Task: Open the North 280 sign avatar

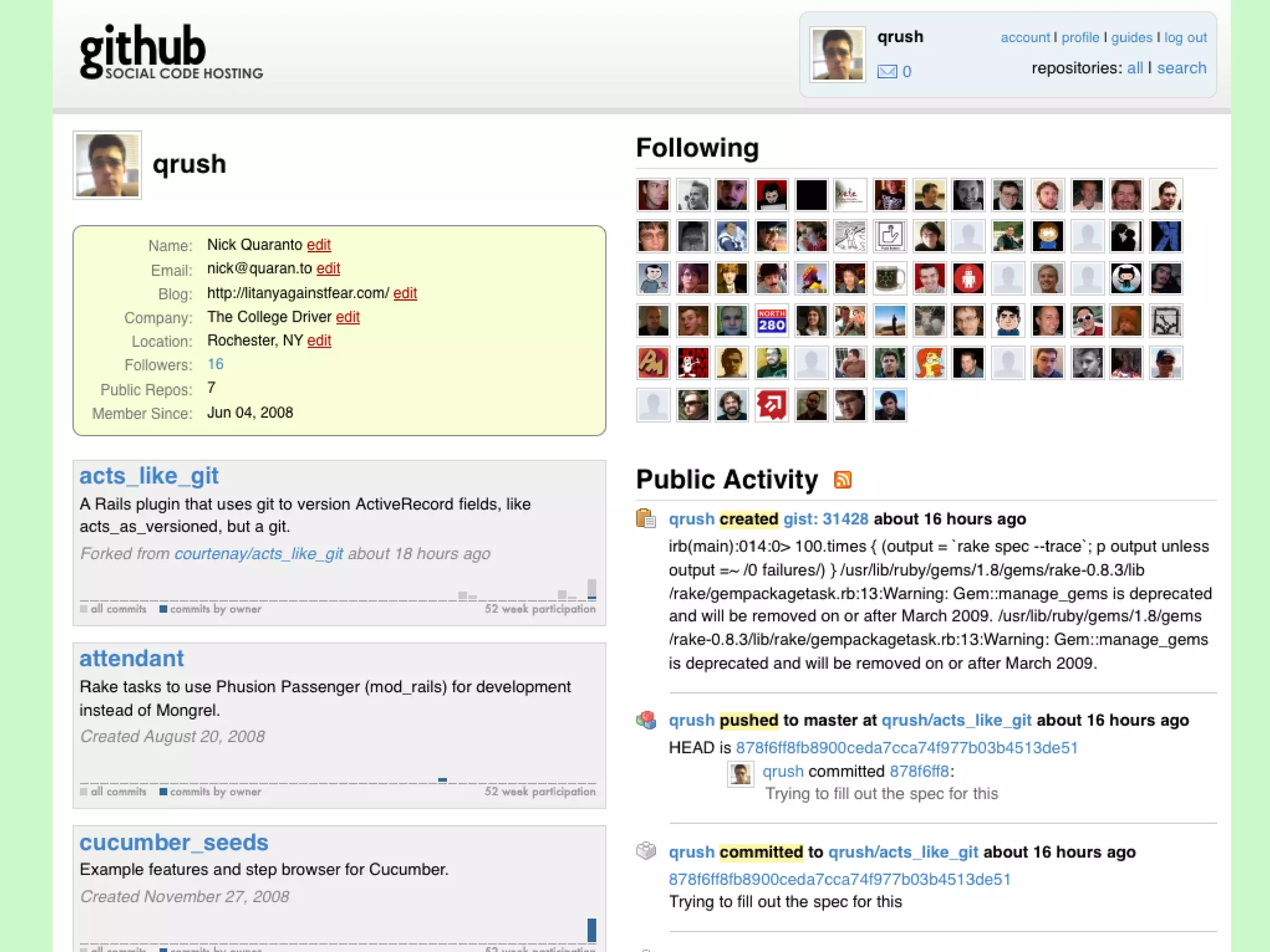Action: click(x=771, y=321)
